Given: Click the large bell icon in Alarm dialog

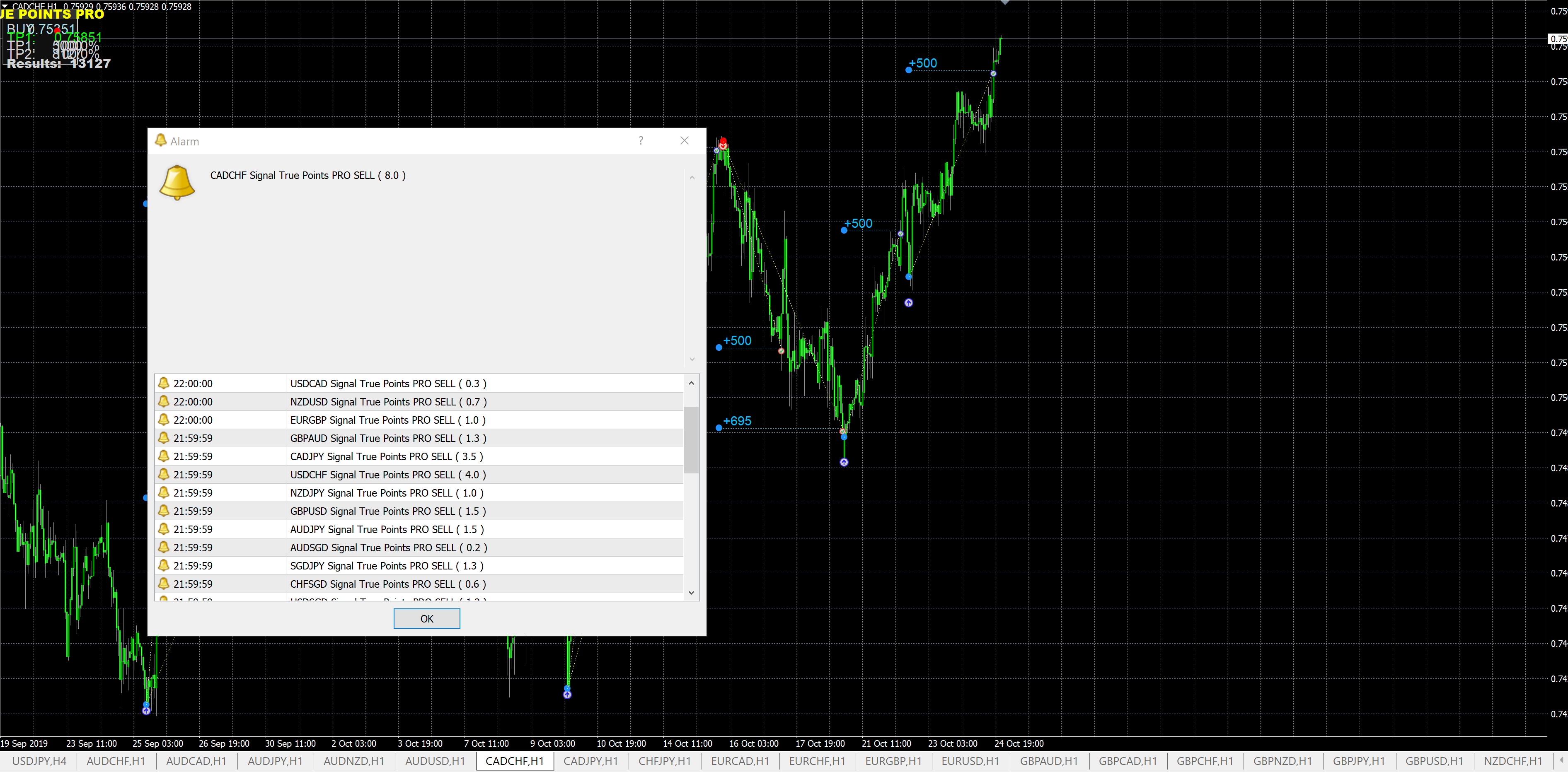Looking at the screenshot, I should coord(177,182).
